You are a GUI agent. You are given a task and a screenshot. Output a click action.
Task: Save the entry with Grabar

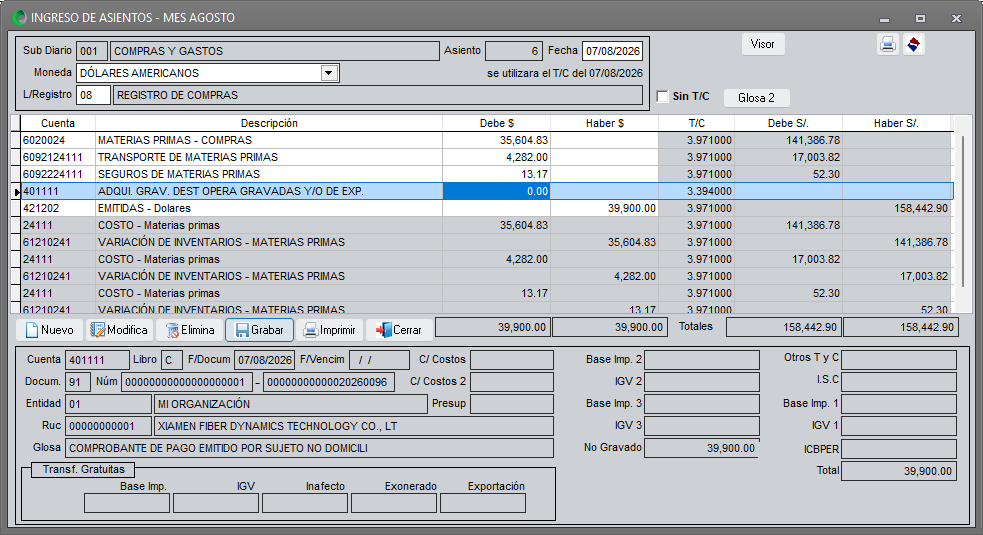pos(260,330)
